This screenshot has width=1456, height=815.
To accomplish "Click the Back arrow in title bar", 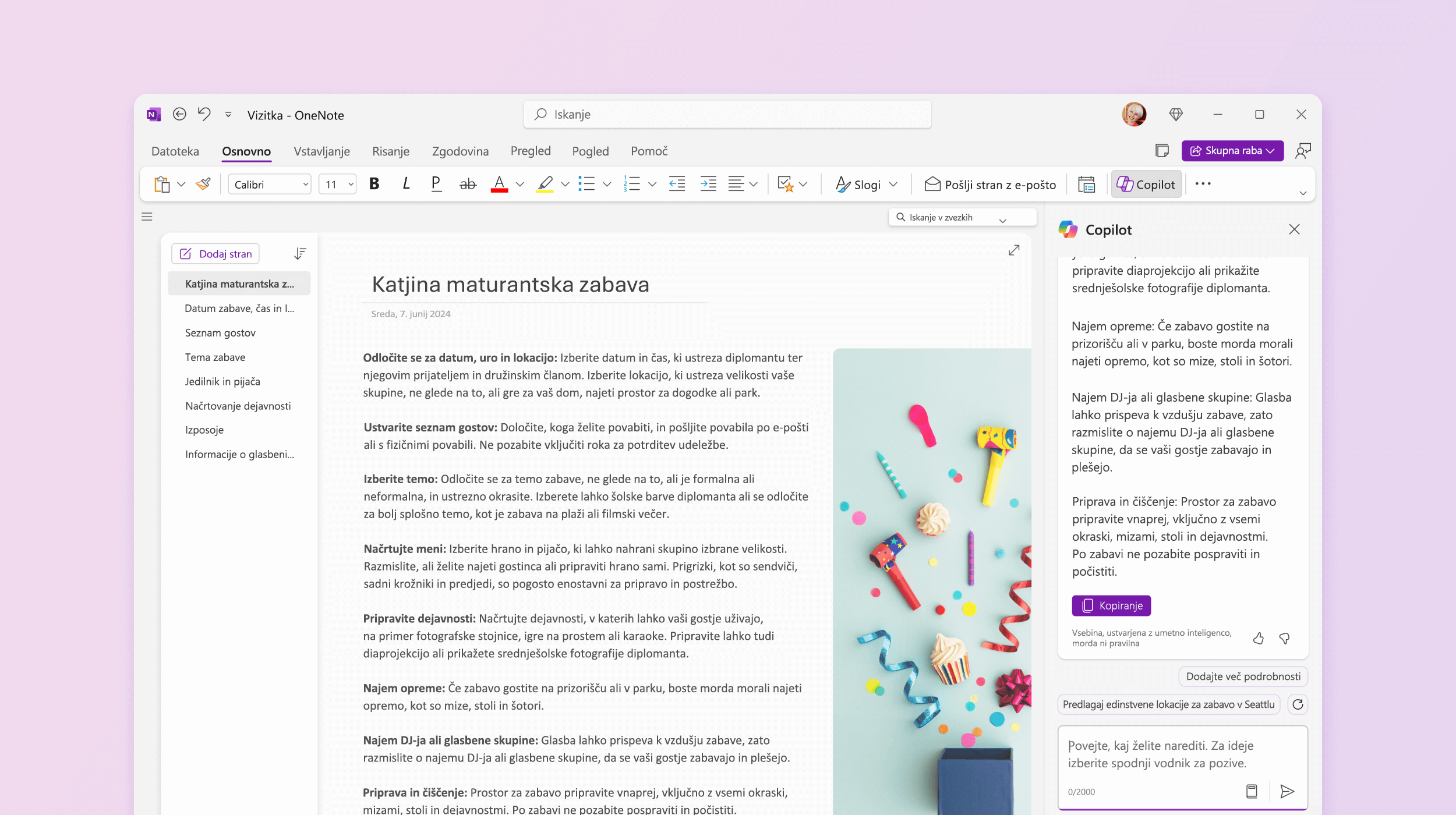I will point(179,114).
